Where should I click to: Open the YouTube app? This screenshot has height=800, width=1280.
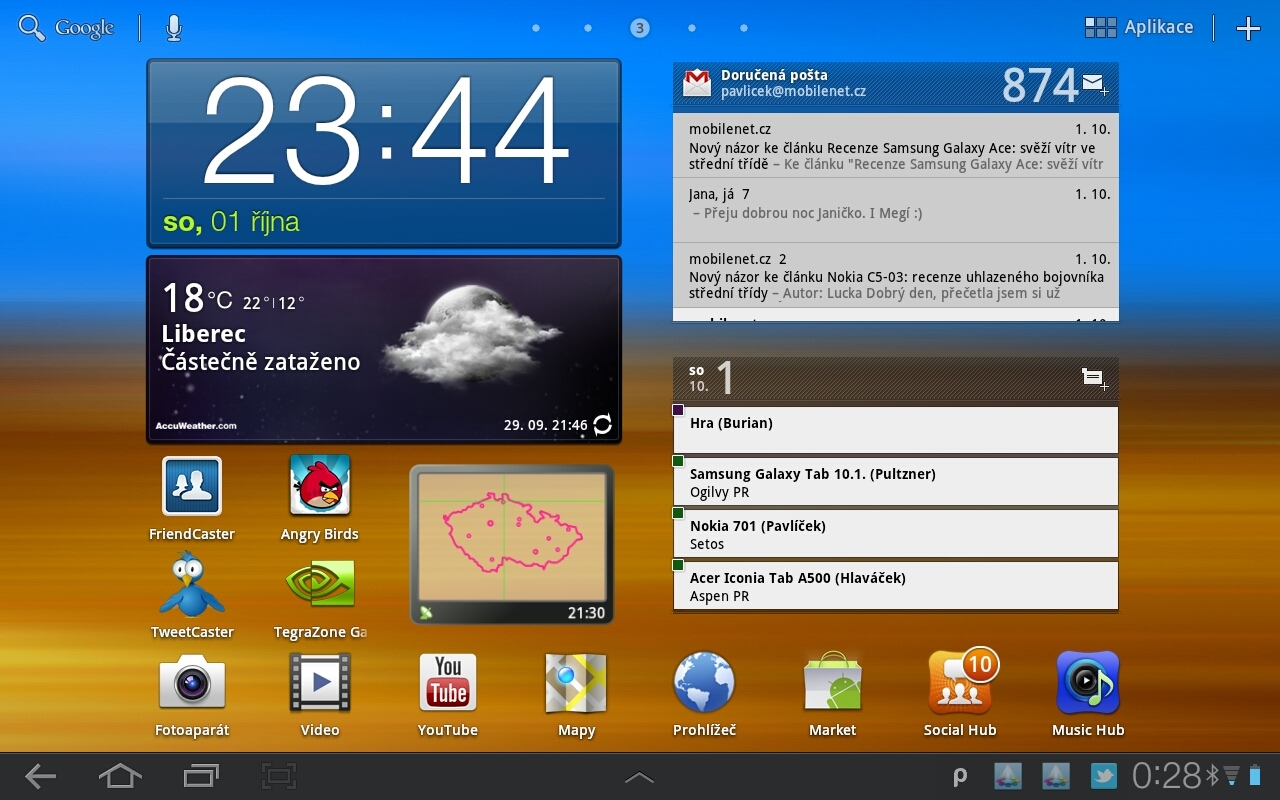447,685
